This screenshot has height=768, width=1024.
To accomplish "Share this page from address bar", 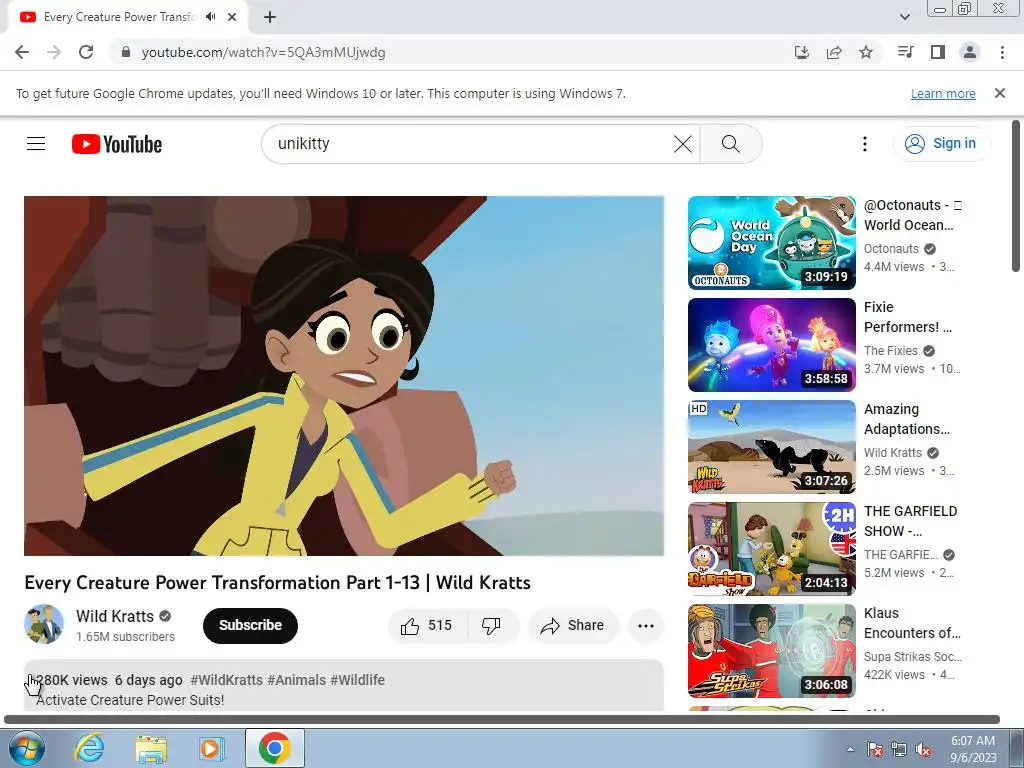I will tap(834, 52).
